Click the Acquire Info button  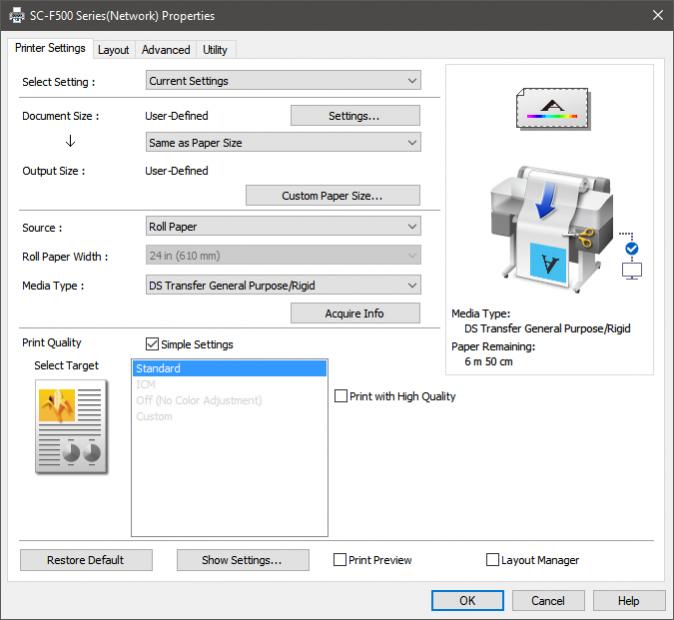(355, 313)
